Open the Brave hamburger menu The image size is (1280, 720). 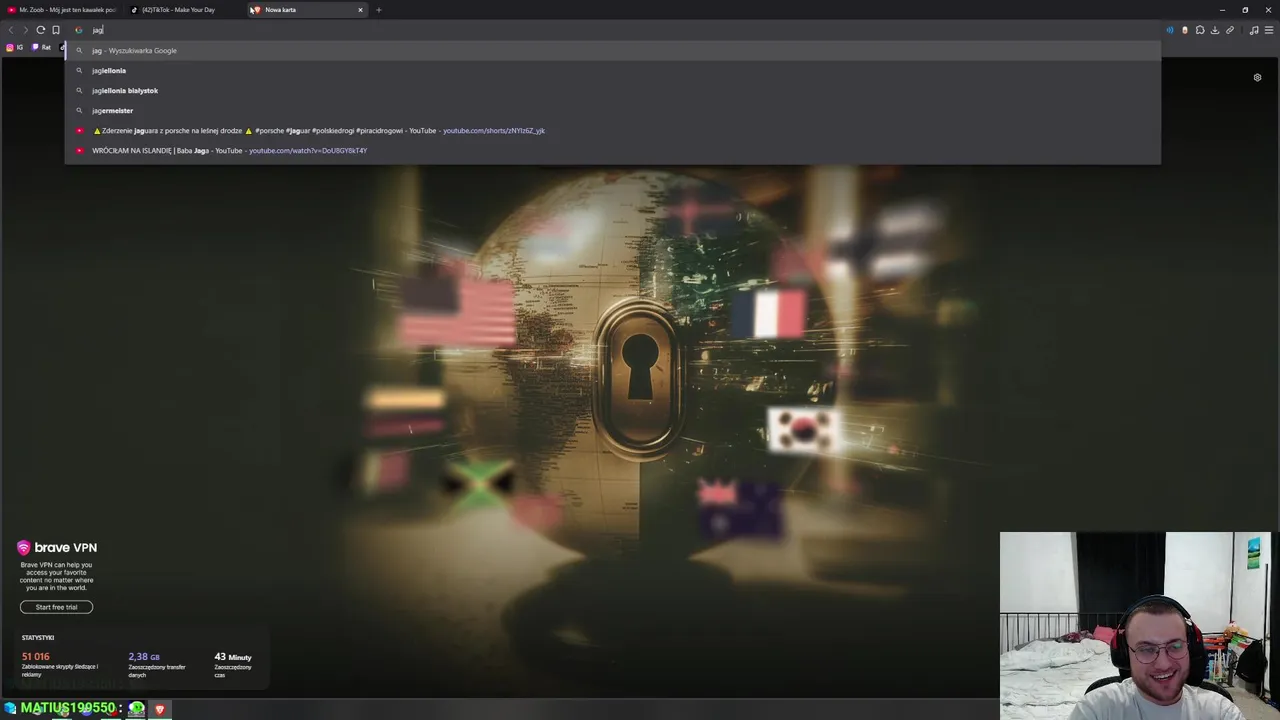point(1269,30)
